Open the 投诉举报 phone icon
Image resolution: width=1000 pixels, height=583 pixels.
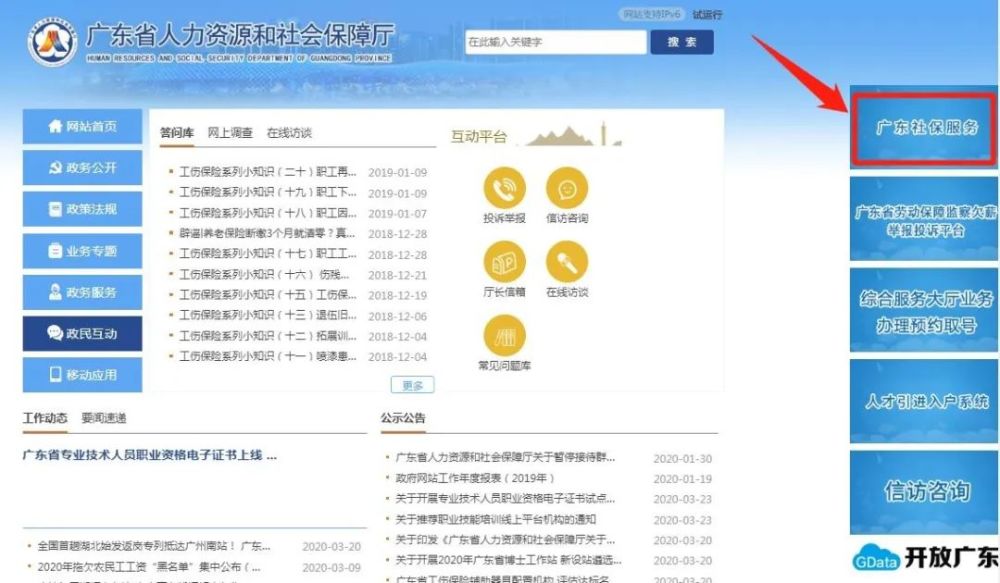click(504, 188)
